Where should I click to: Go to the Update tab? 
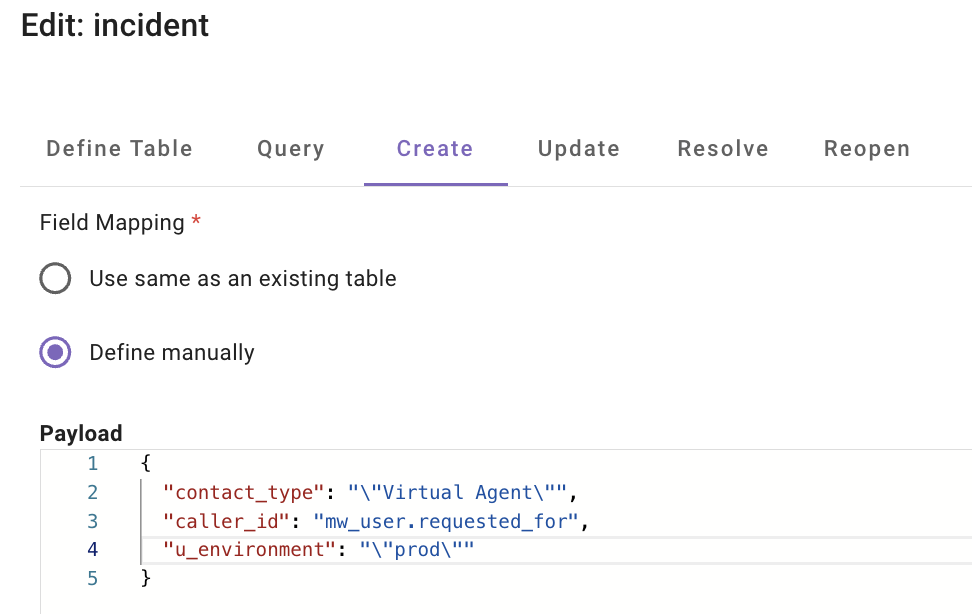(578, 149)
